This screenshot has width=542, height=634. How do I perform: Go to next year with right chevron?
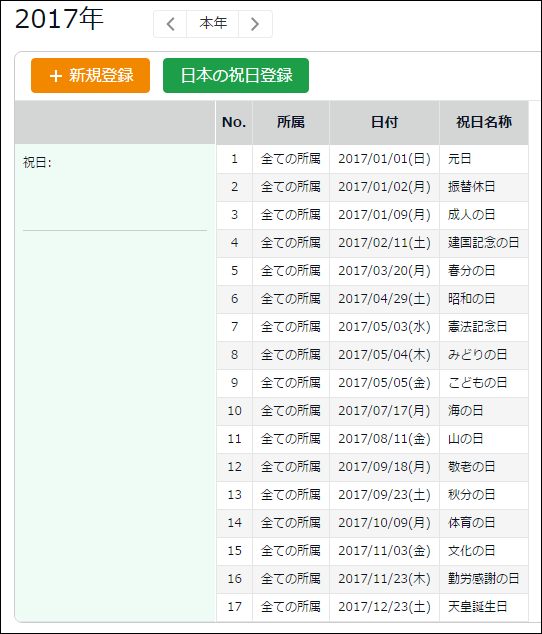(255, 24)
